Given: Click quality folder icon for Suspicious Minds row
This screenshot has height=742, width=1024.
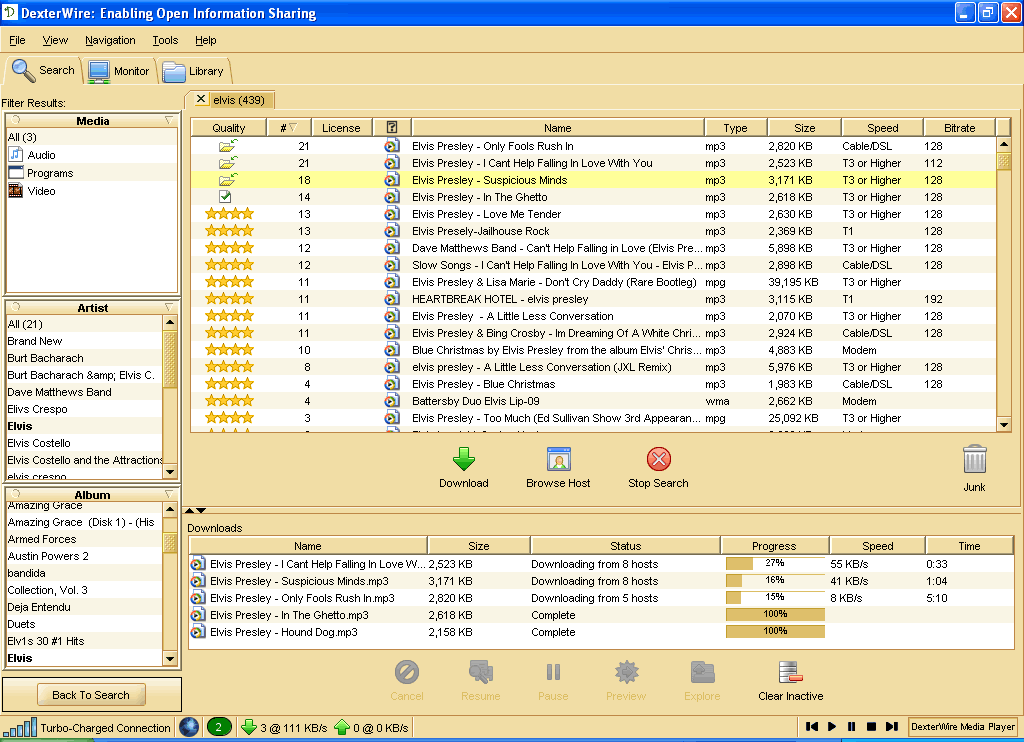Looking at the screenshot, I should pos(228,180).
